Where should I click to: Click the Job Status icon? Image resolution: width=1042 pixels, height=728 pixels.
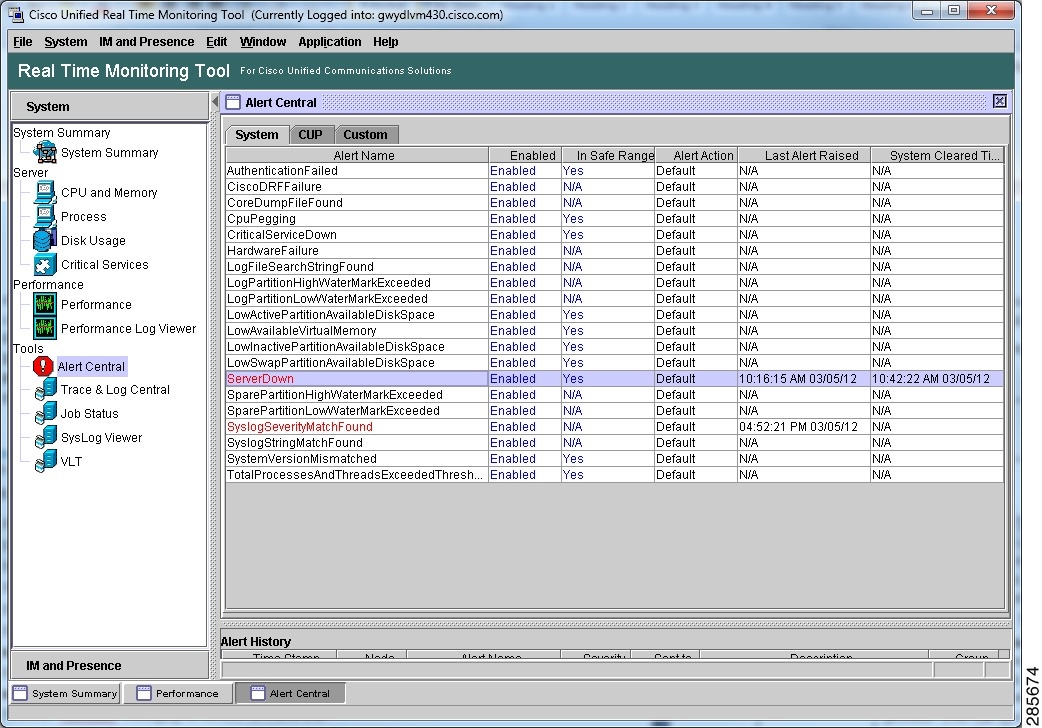(x=45, y=414)
